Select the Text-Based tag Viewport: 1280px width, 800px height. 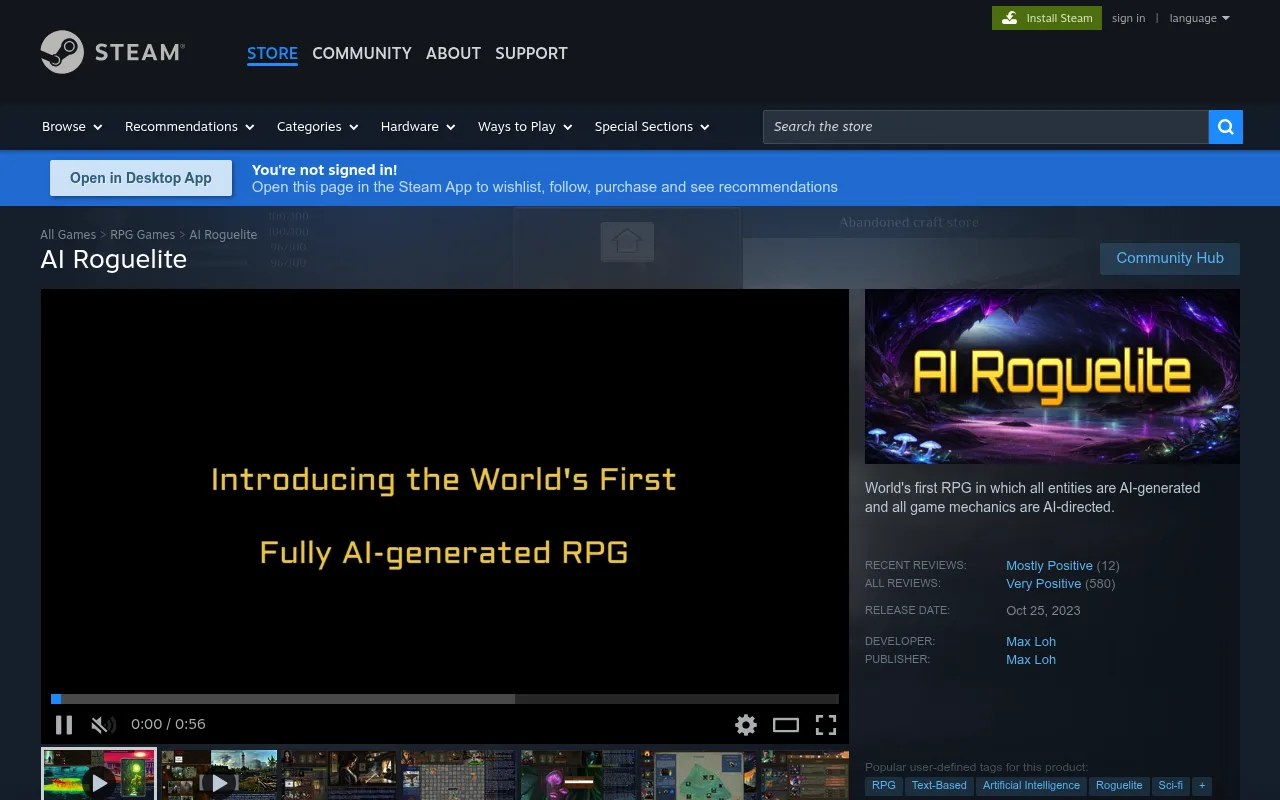[939, 786]
